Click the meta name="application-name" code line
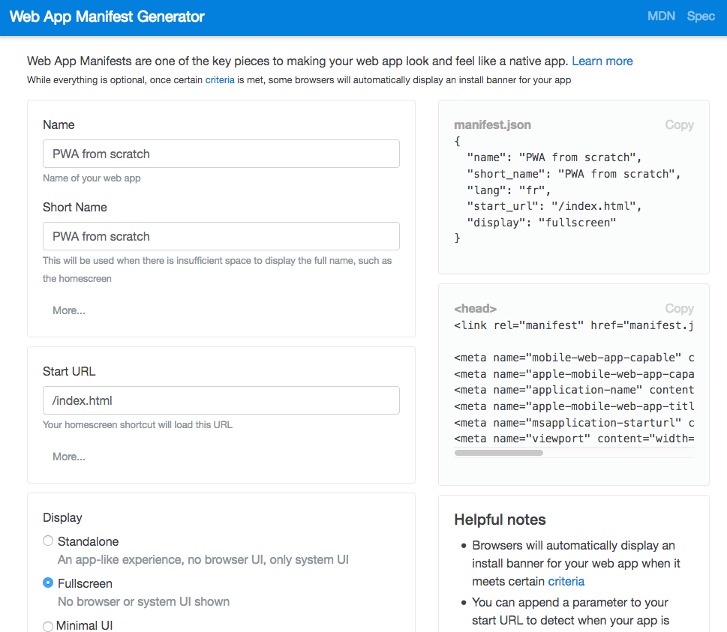The height and width of the screenshot is (632, 727). point(574,389)
